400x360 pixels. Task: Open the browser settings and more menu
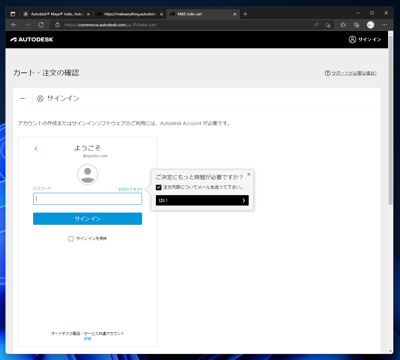[x=384, y=25]
